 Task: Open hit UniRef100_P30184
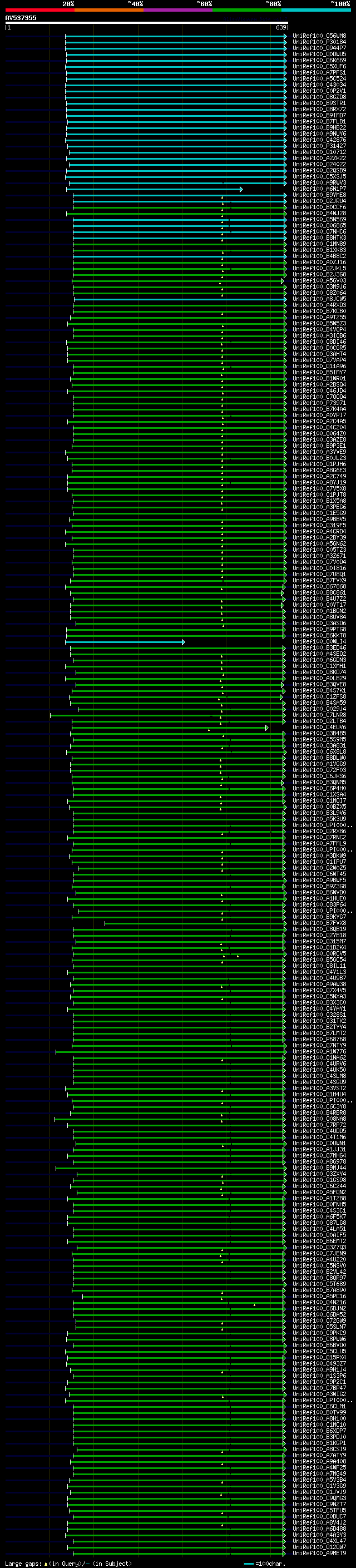pyautogui.click(x=319, y=42)
